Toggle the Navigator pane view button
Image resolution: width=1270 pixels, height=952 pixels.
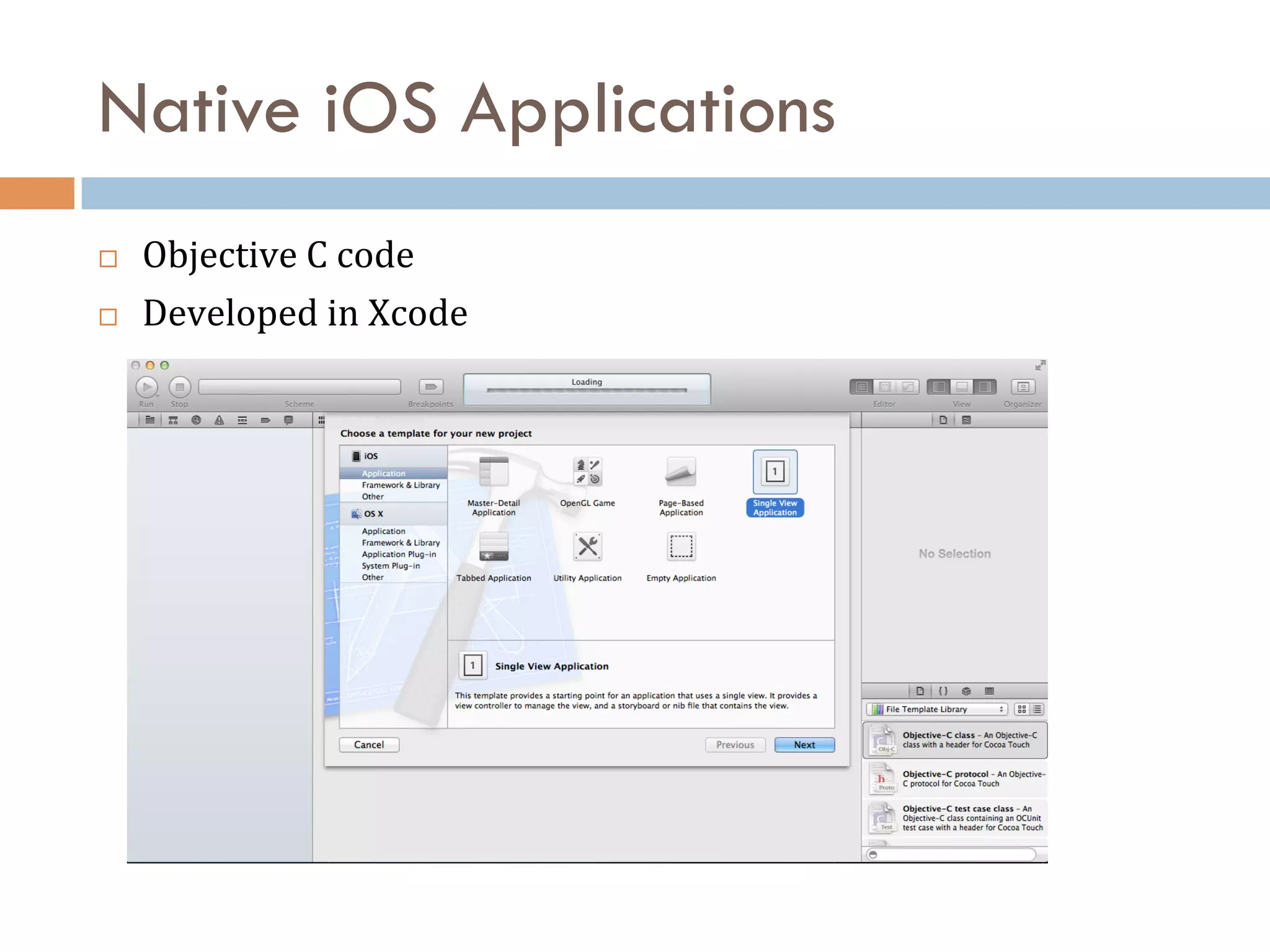click(939, 387)
